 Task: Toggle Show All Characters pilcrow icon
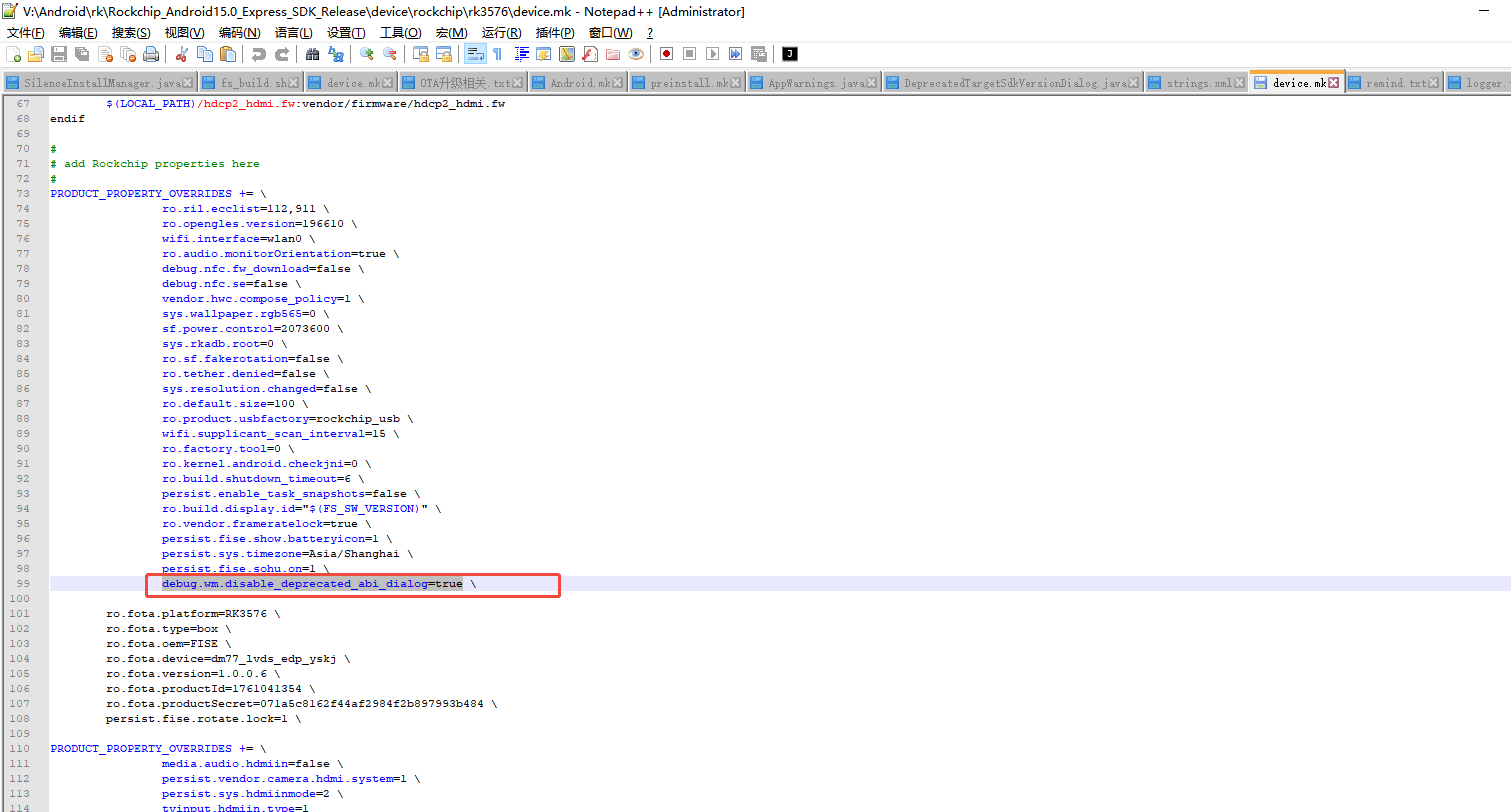[498, 54]
